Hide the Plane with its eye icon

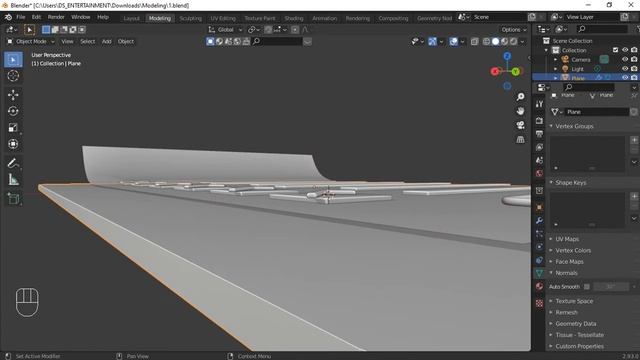(x=625, y=78)
